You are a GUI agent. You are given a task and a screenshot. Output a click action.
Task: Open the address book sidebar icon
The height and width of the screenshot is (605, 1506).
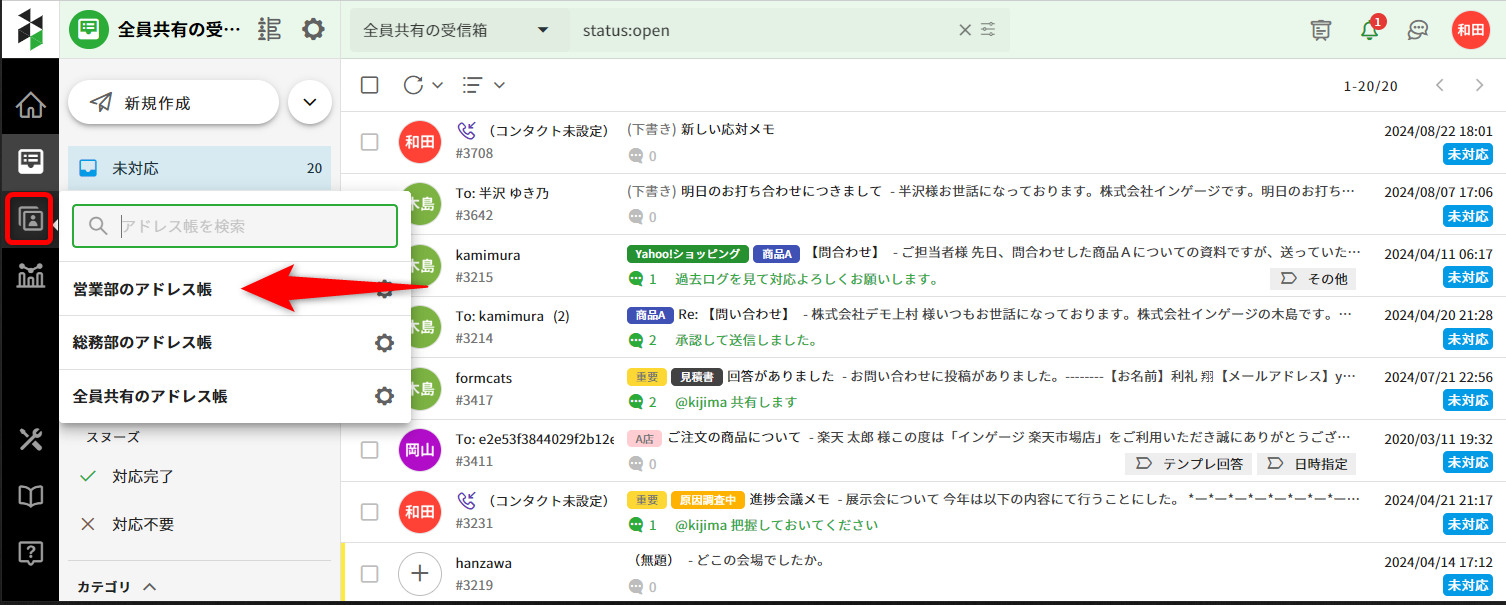click(x=31, y=219)
